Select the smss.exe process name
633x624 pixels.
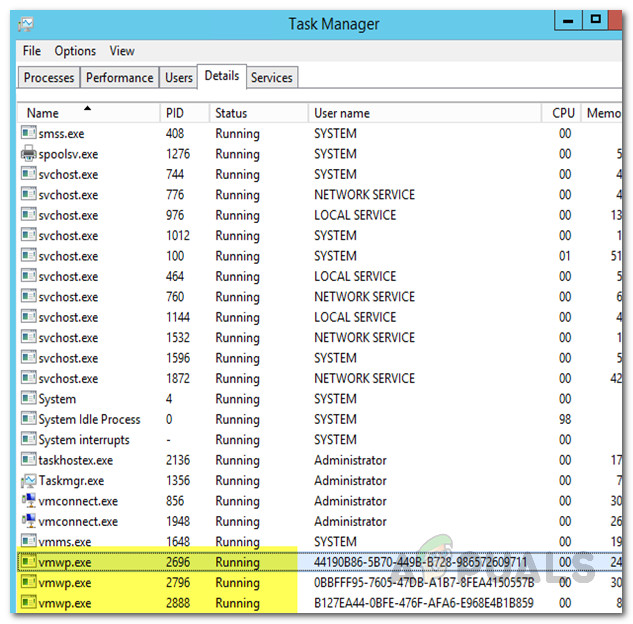click(61, 134)
